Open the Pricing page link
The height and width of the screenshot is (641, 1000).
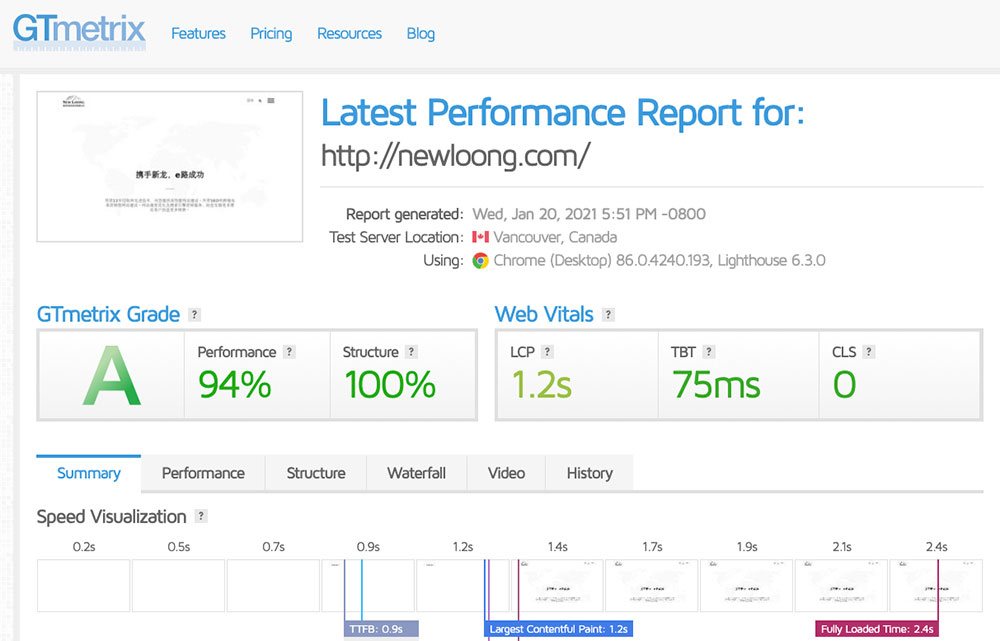[x=271, y=34]
